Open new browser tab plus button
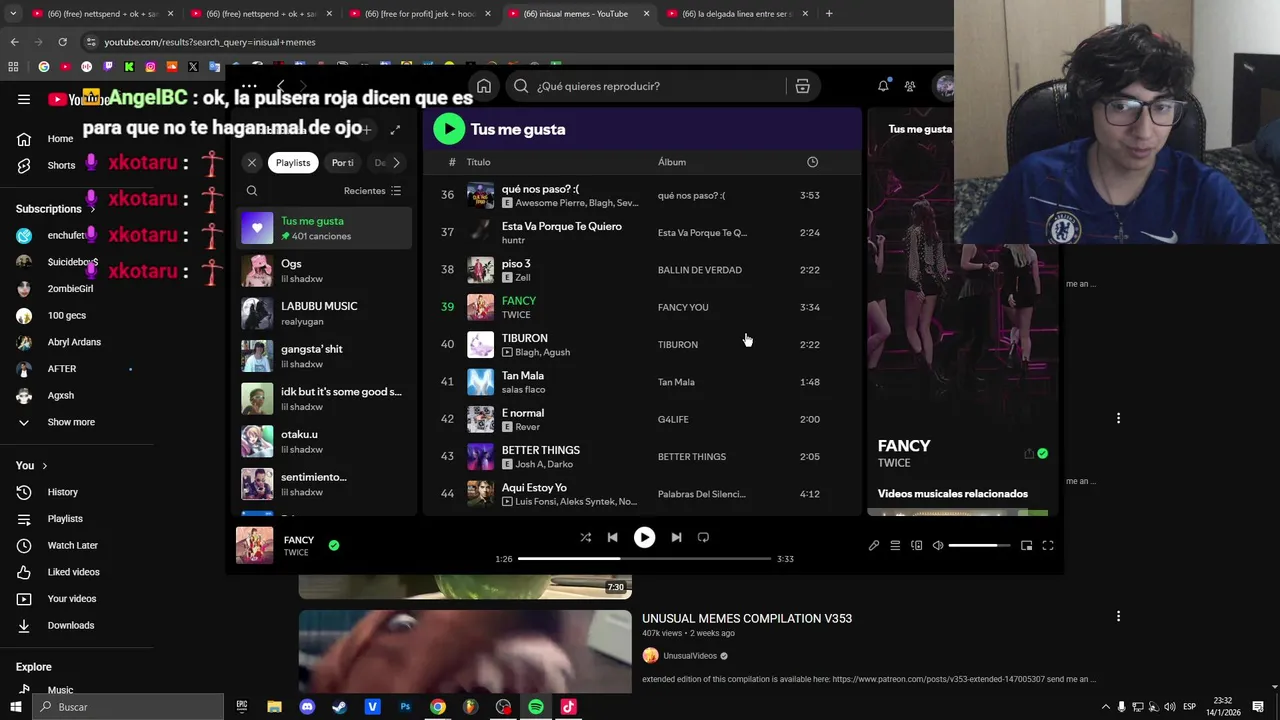Image resolution: width=1280 pixels, height=720 pixels. (829, 14)
